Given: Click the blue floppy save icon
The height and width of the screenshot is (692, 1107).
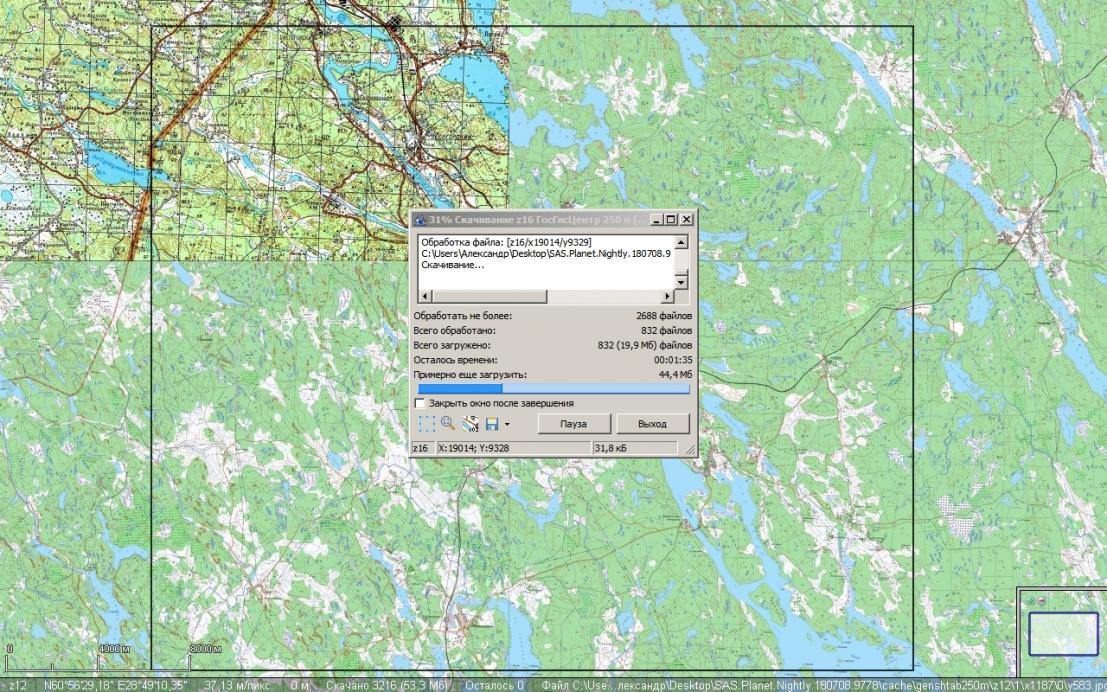Looking at the screenshot, I should coord(492,424).
